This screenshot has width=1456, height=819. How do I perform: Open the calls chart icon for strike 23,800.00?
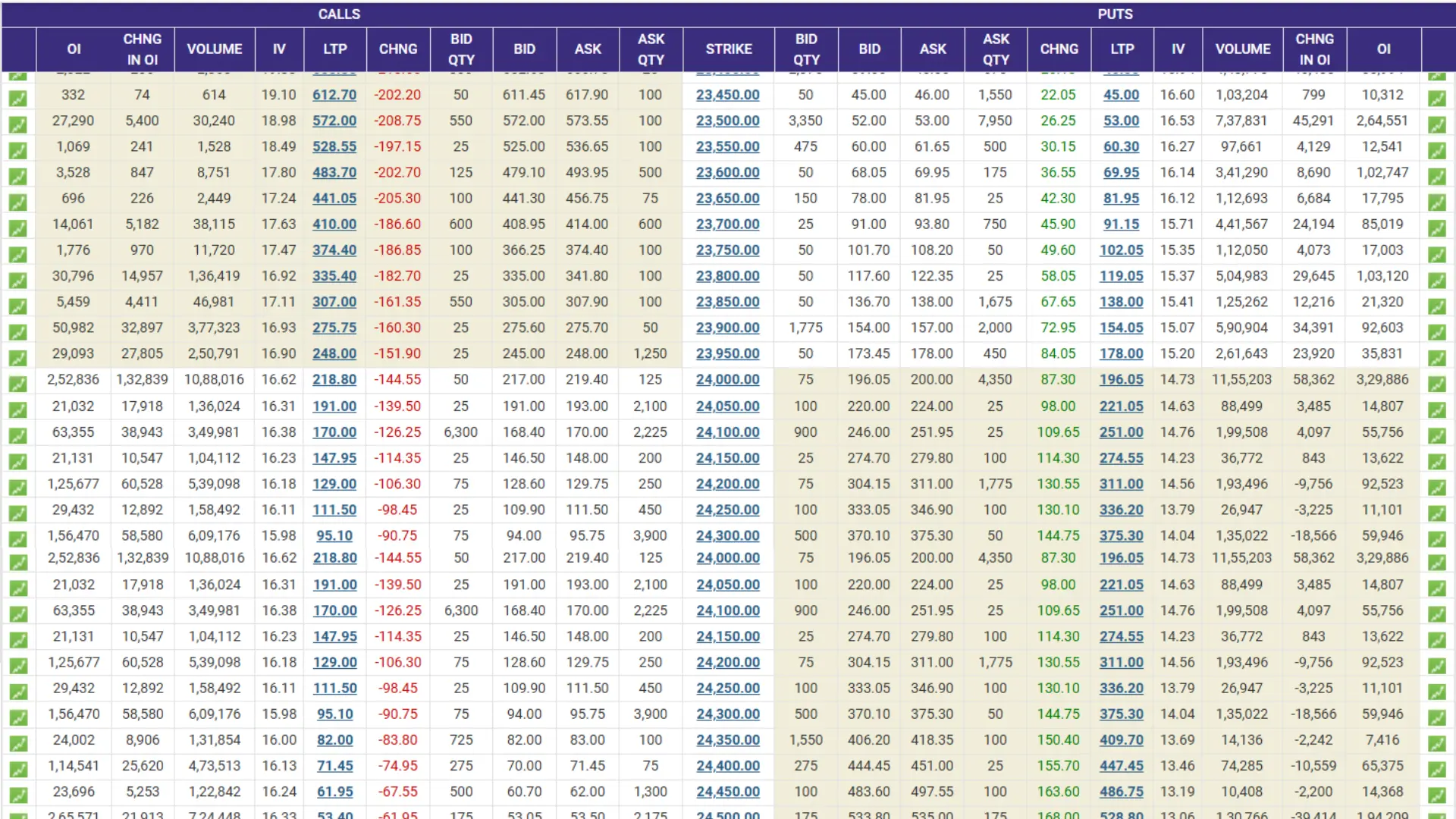coord(17,279)
